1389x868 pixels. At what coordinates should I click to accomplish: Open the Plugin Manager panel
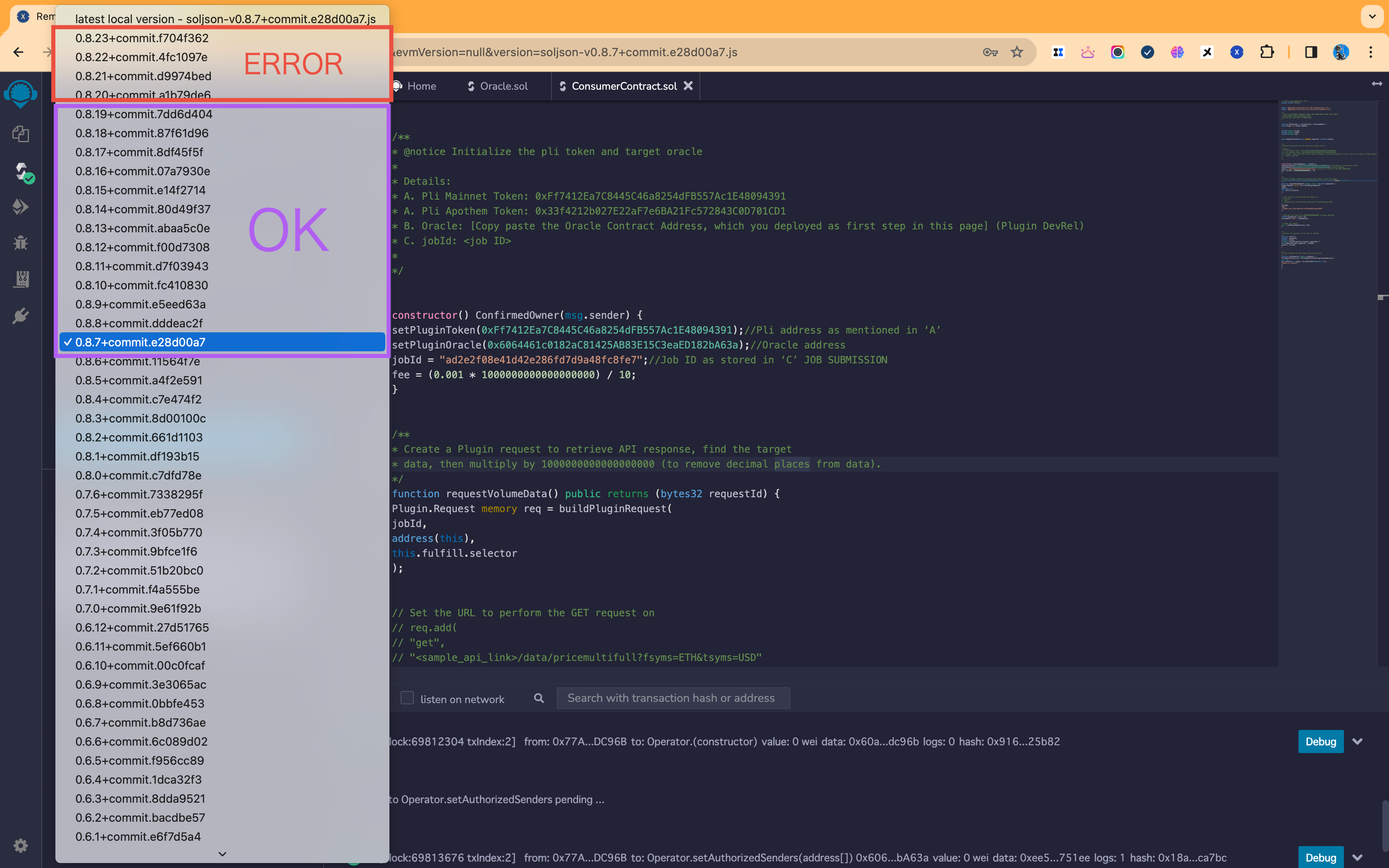[21, 315]
